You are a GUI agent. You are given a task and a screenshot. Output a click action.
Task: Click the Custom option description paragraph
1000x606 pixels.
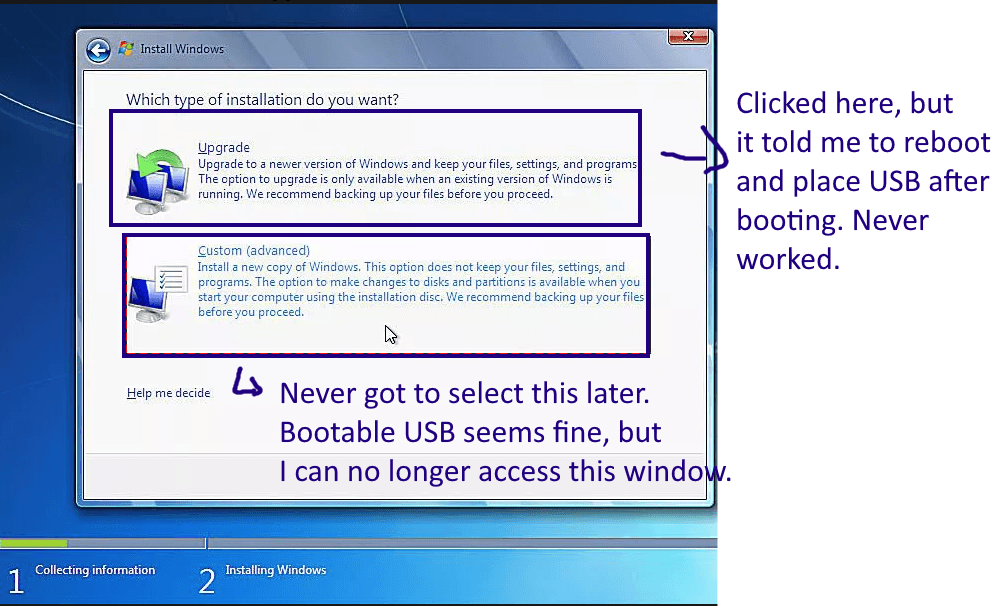pyautogui.click(x=420, y=290)
